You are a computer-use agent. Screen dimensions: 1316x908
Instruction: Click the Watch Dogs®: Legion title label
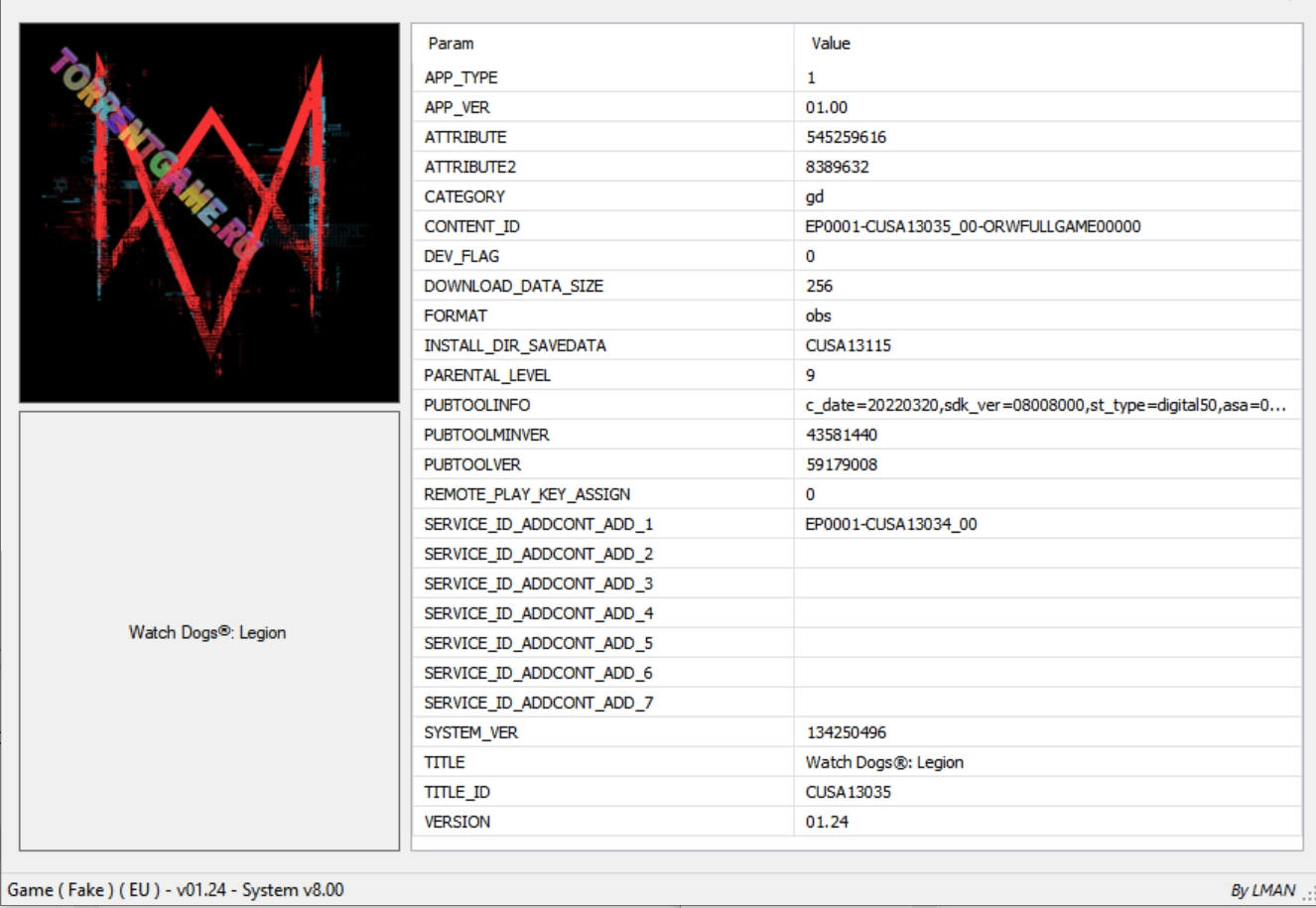[207, 632]
